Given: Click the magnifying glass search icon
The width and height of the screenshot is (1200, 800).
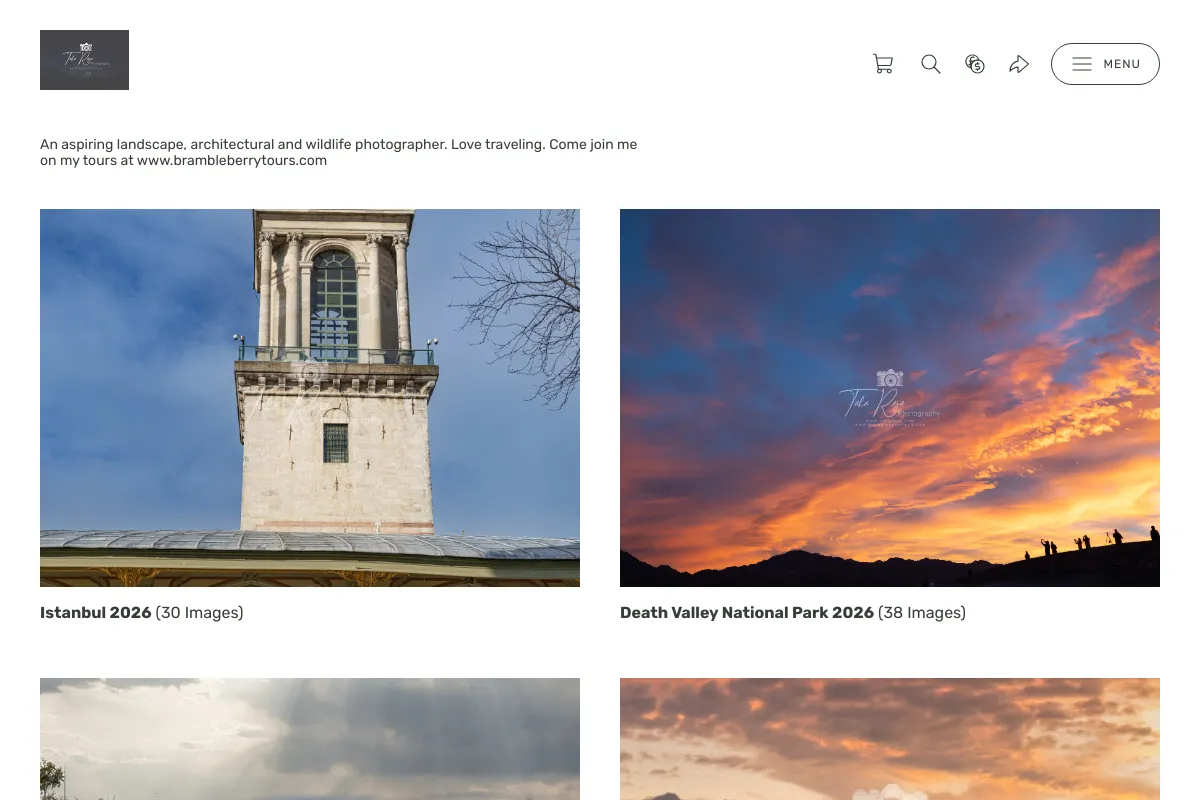Looking at the screenshot, I should click(x=931, y=64).
